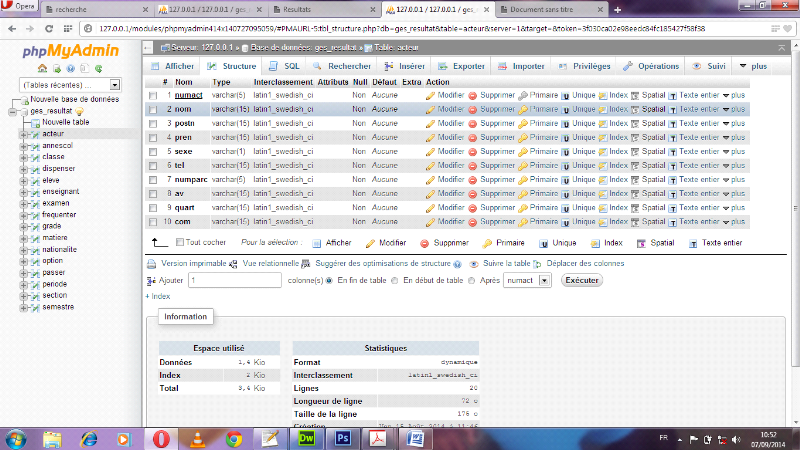Check the checkbox for nom row

coord(153,110)
